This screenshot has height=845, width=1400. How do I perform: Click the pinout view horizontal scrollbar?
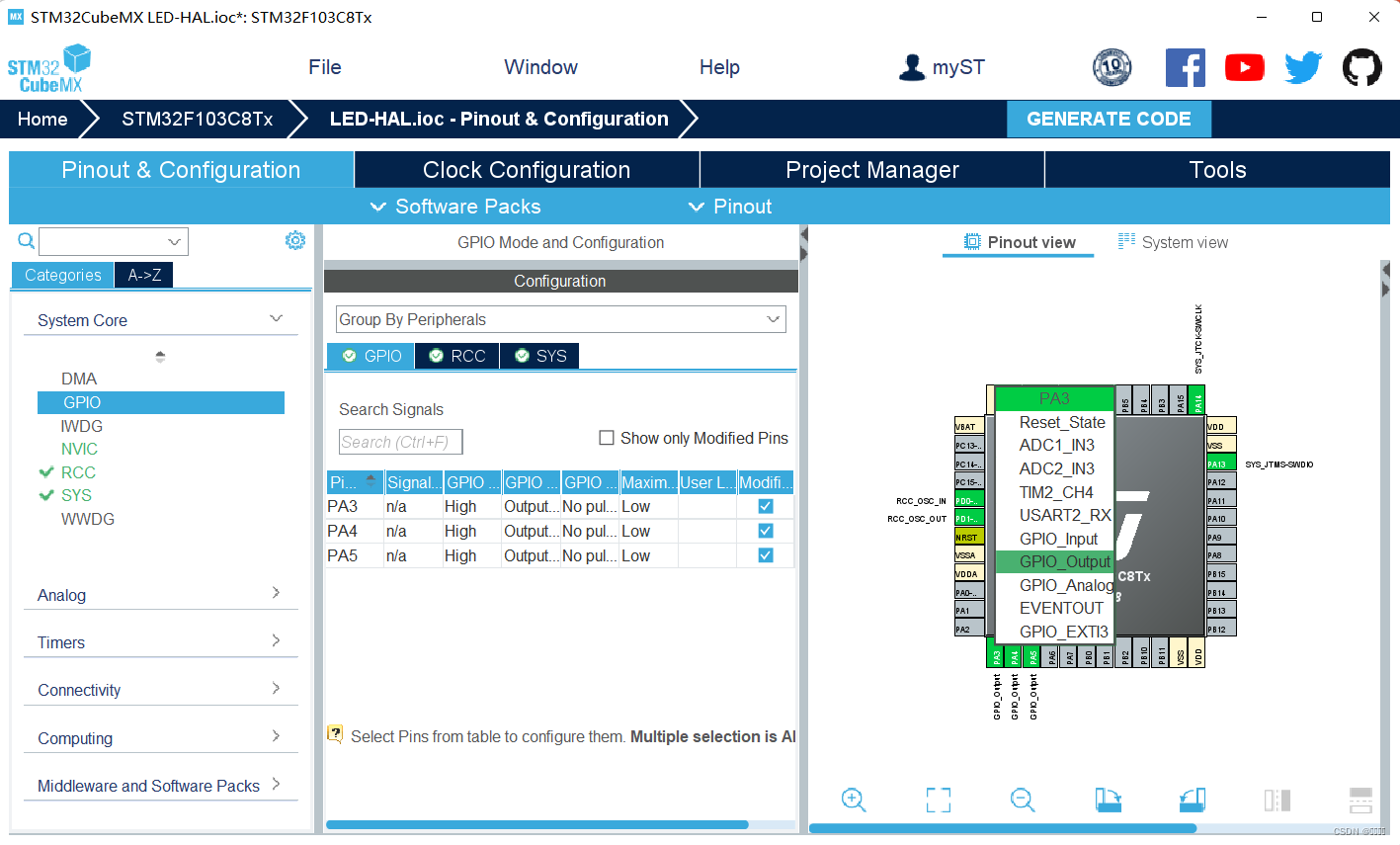[1003, 828]
